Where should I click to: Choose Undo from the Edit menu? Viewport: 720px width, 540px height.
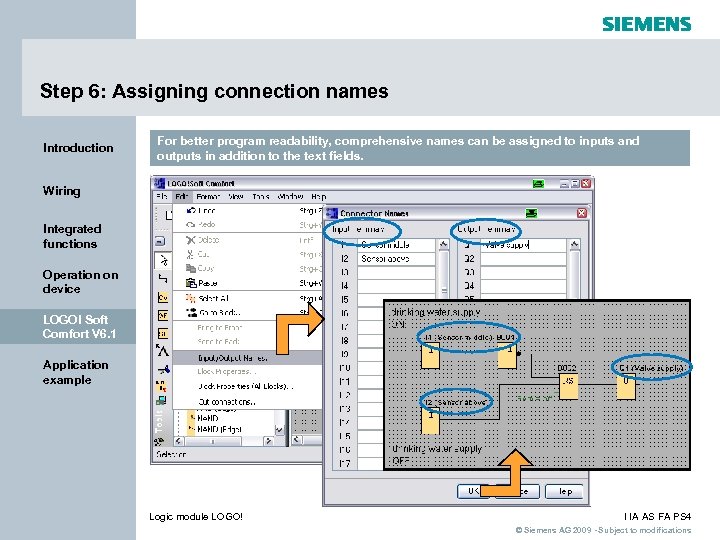click(x=248, y=211)
